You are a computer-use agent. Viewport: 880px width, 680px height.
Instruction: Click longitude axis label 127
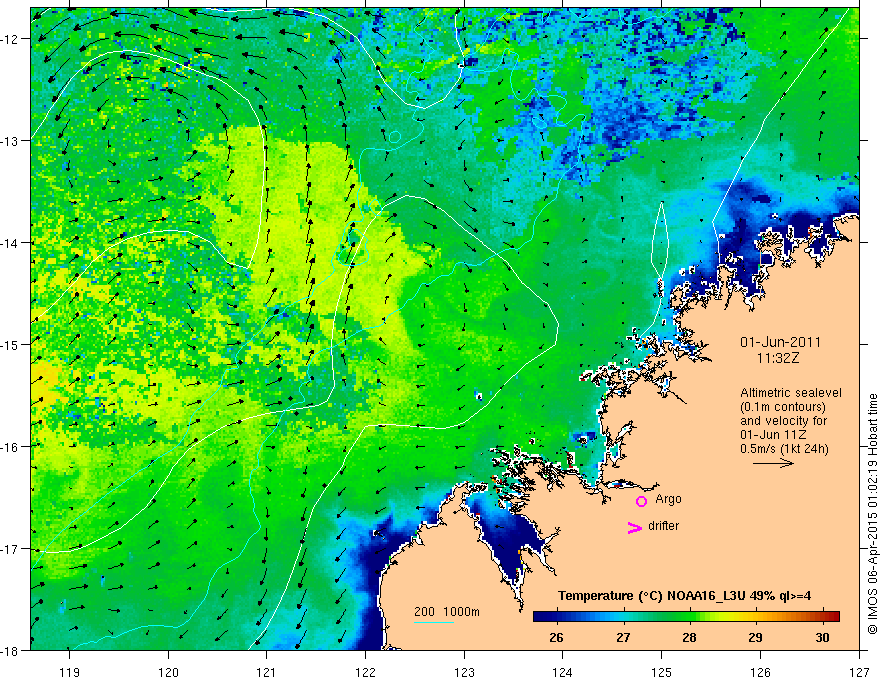point(859,672)
